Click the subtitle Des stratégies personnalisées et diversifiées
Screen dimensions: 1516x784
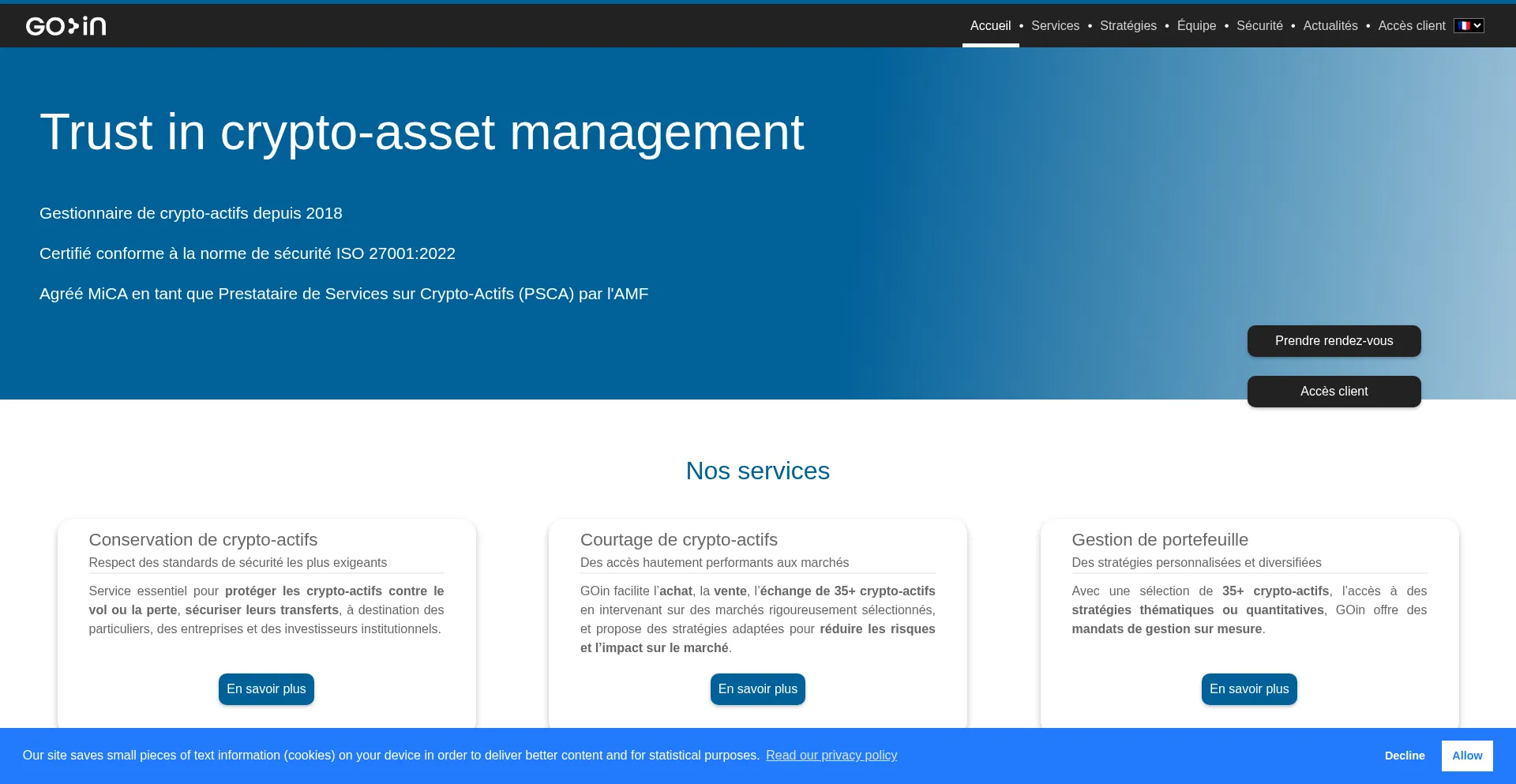(1196, 563)
